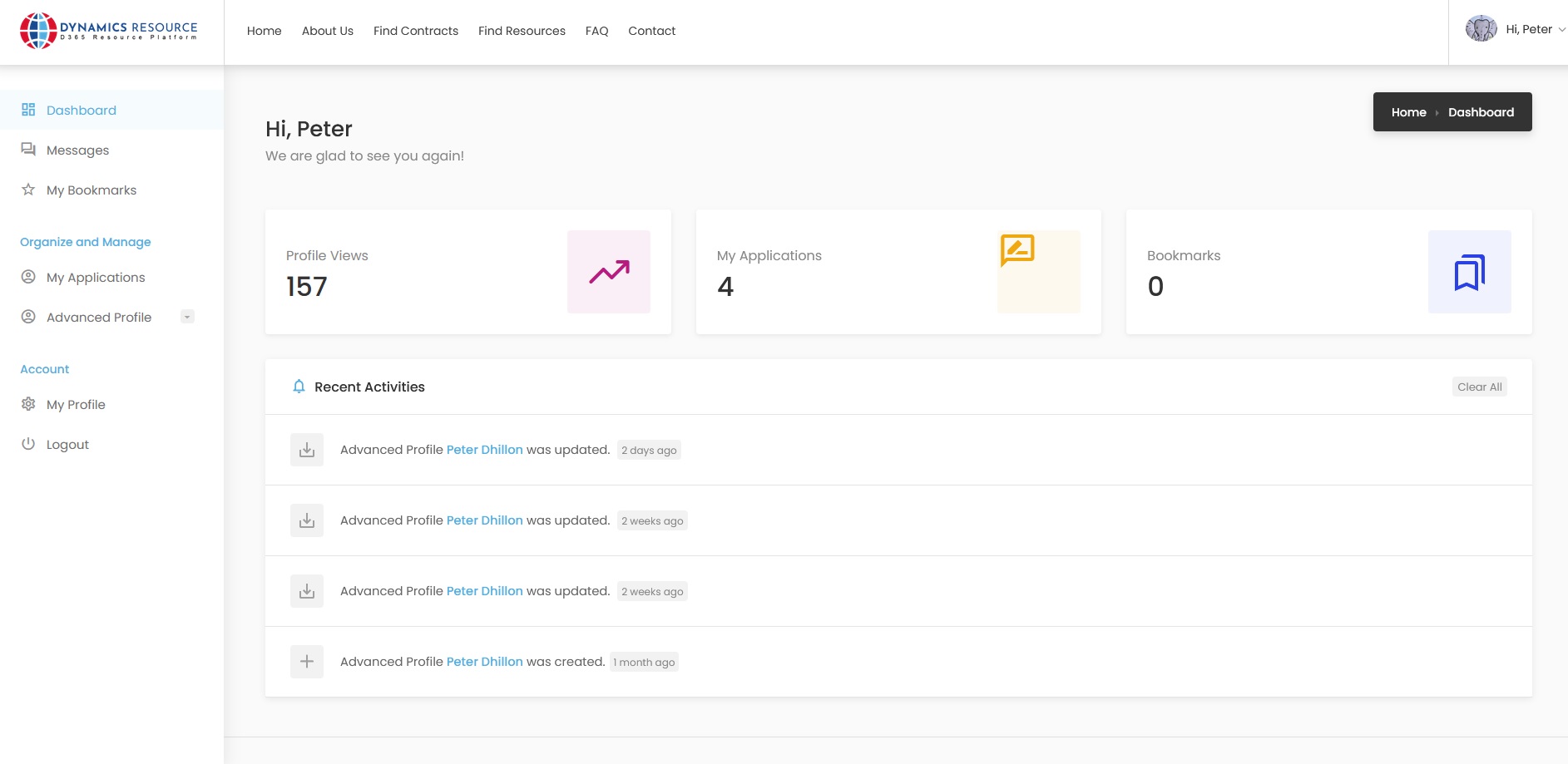Screen dimensions: 1568x764
Task: Click the Dynamics Resource logo
Action: [x=109, y=31]
